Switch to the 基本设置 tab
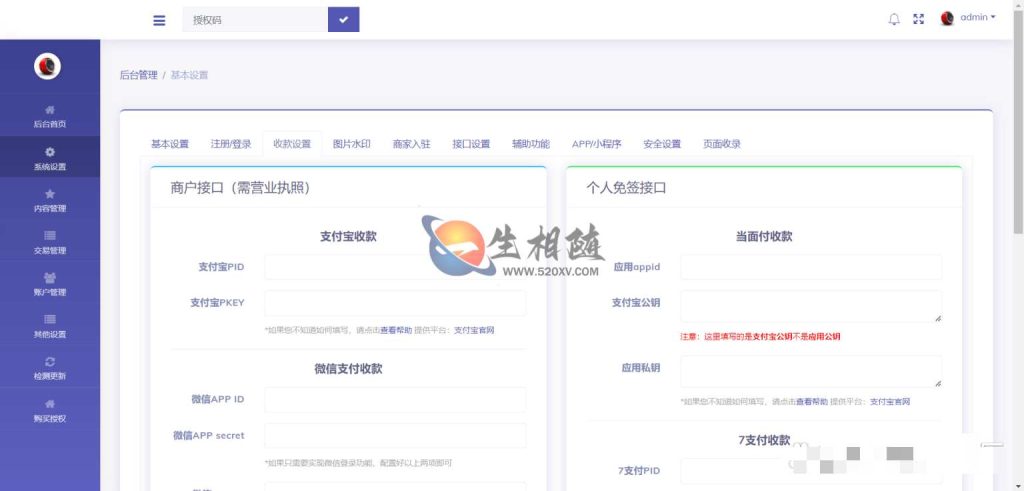The height and width of the screenshot is (491, 1024). pyautogui.click(x=170, y=144)
